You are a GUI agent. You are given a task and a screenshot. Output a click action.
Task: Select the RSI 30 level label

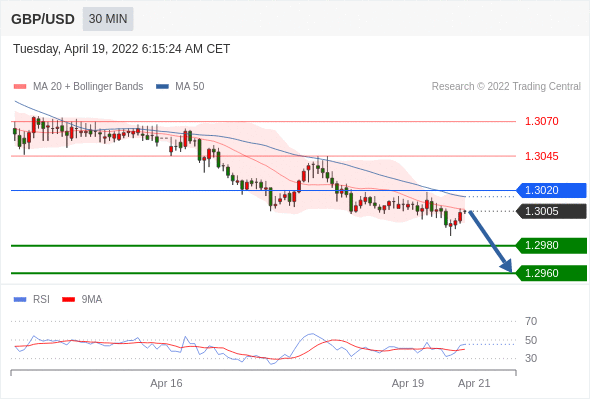531,358
